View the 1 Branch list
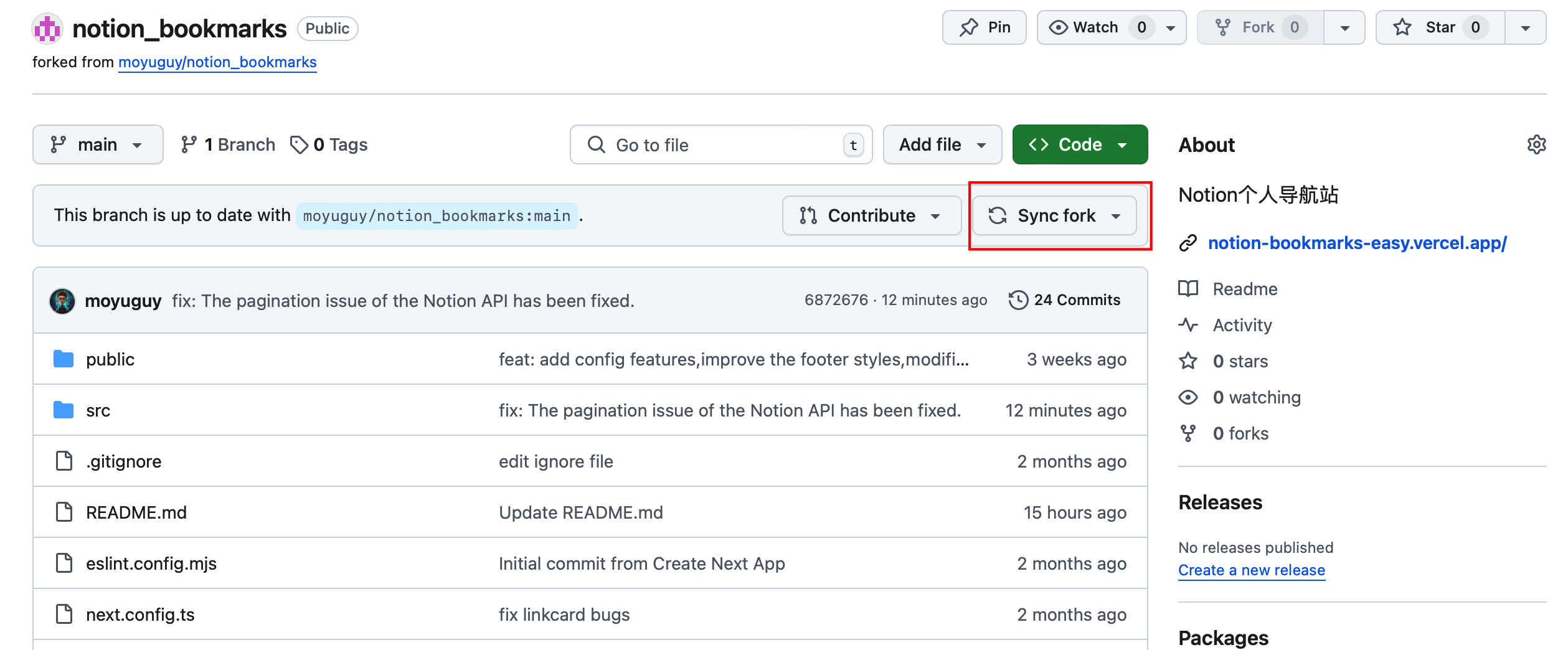 pos(228,144)
